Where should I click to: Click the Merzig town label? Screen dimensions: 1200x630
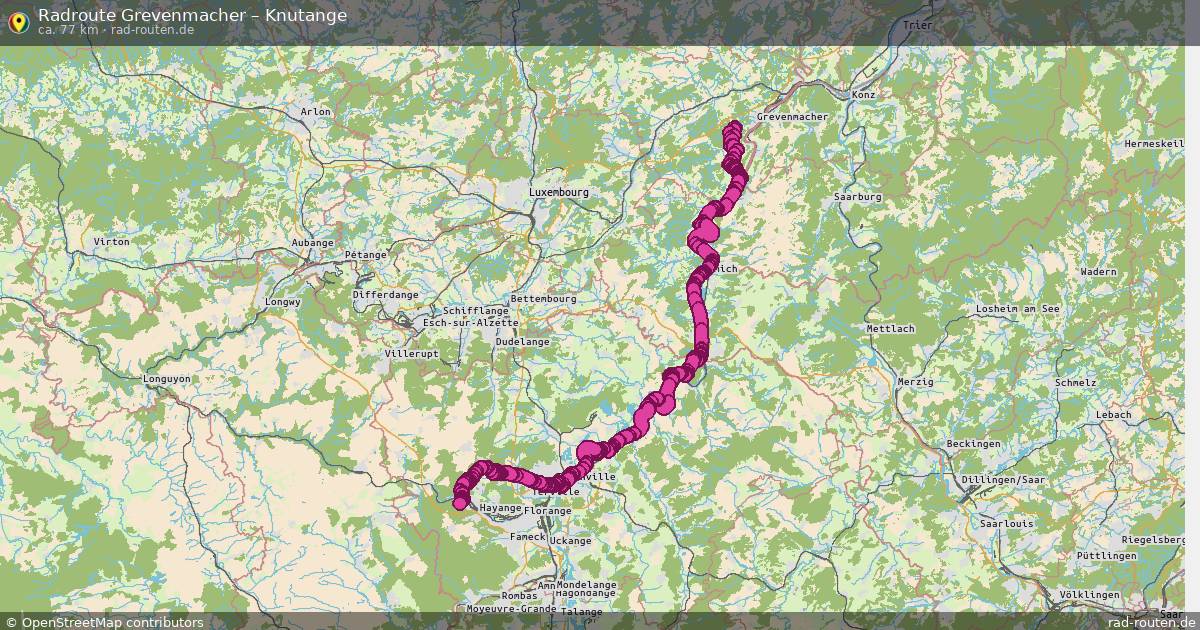(x=915, y=382)
